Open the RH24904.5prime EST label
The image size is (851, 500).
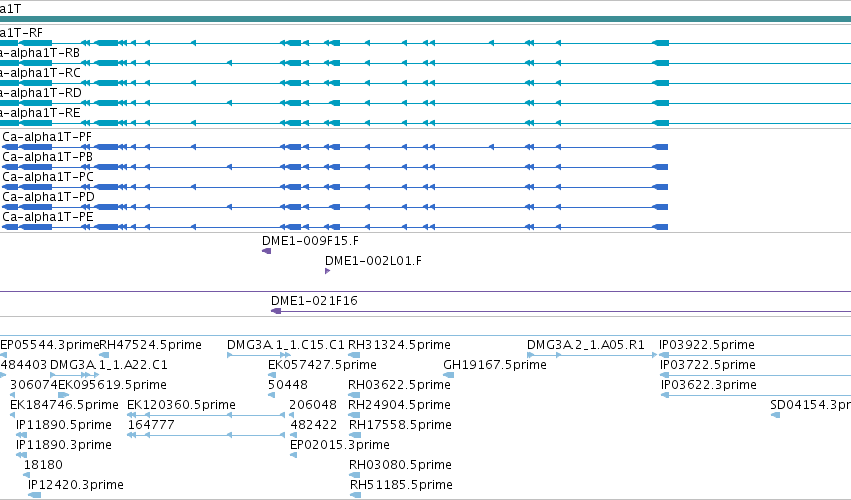[400, 405]
